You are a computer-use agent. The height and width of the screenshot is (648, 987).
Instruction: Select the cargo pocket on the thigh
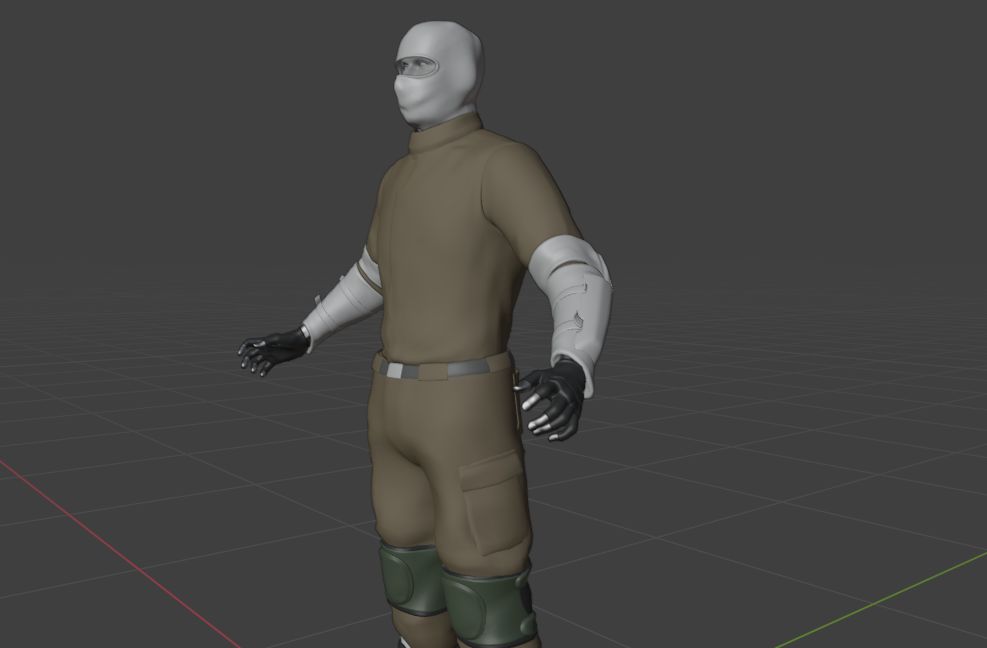point(492,500)
